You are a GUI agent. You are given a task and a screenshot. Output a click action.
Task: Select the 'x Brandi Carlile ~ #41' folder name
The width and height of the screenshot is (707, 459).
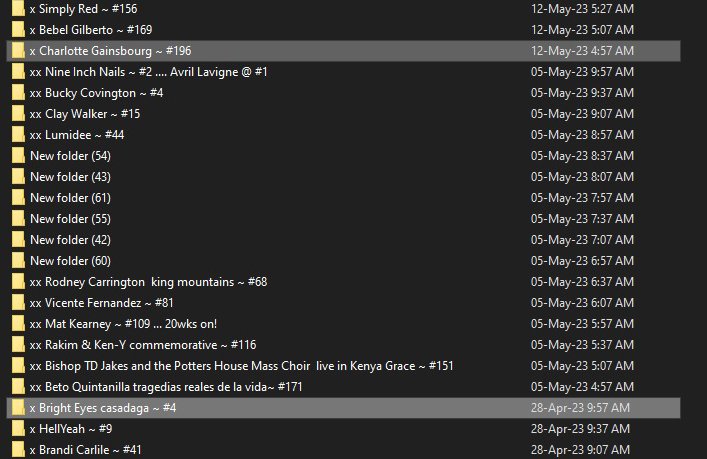click(x=86, y=450)
